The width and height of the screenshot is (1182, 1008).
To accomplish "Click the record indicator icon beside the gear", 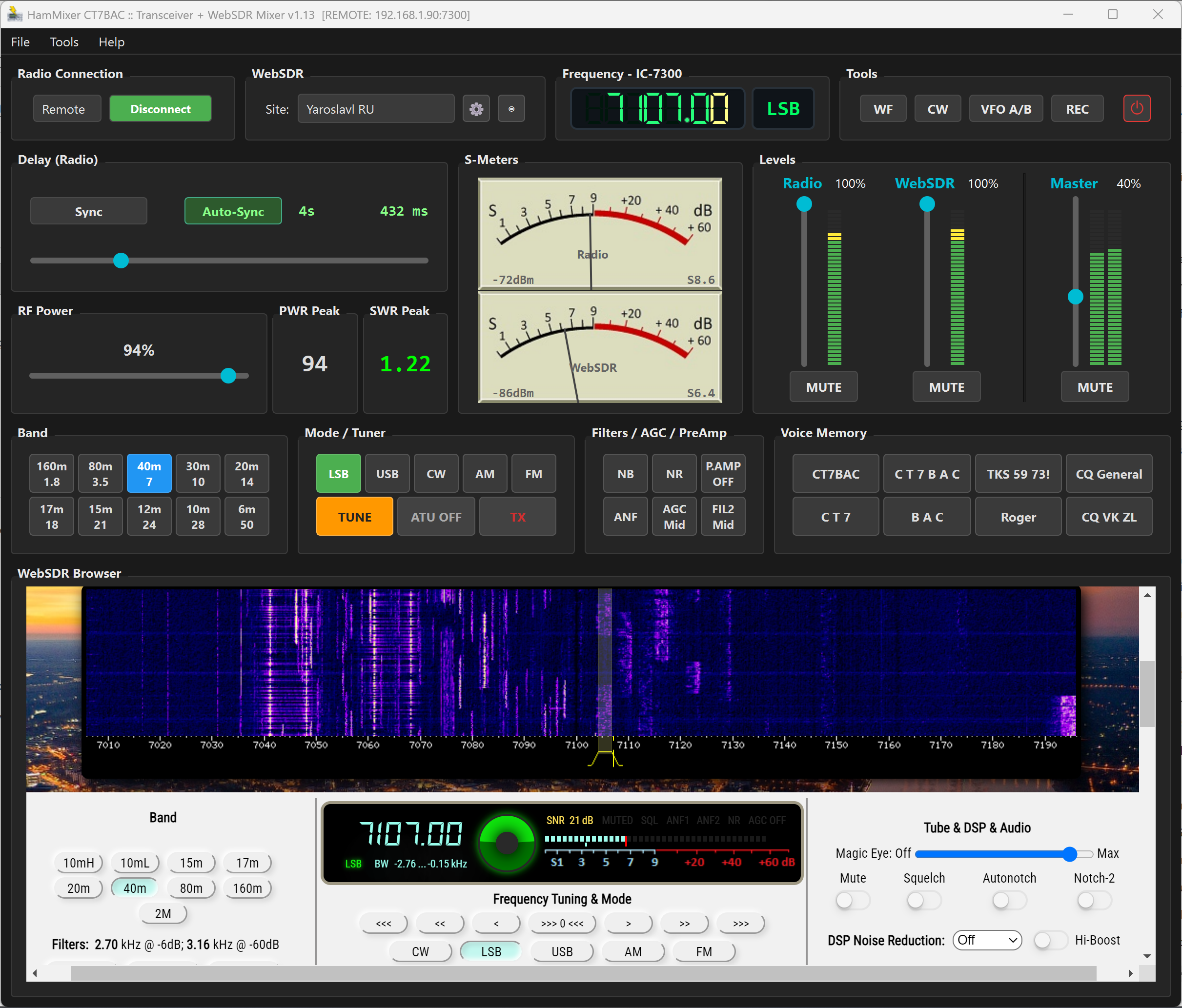I will click(511, 108).
